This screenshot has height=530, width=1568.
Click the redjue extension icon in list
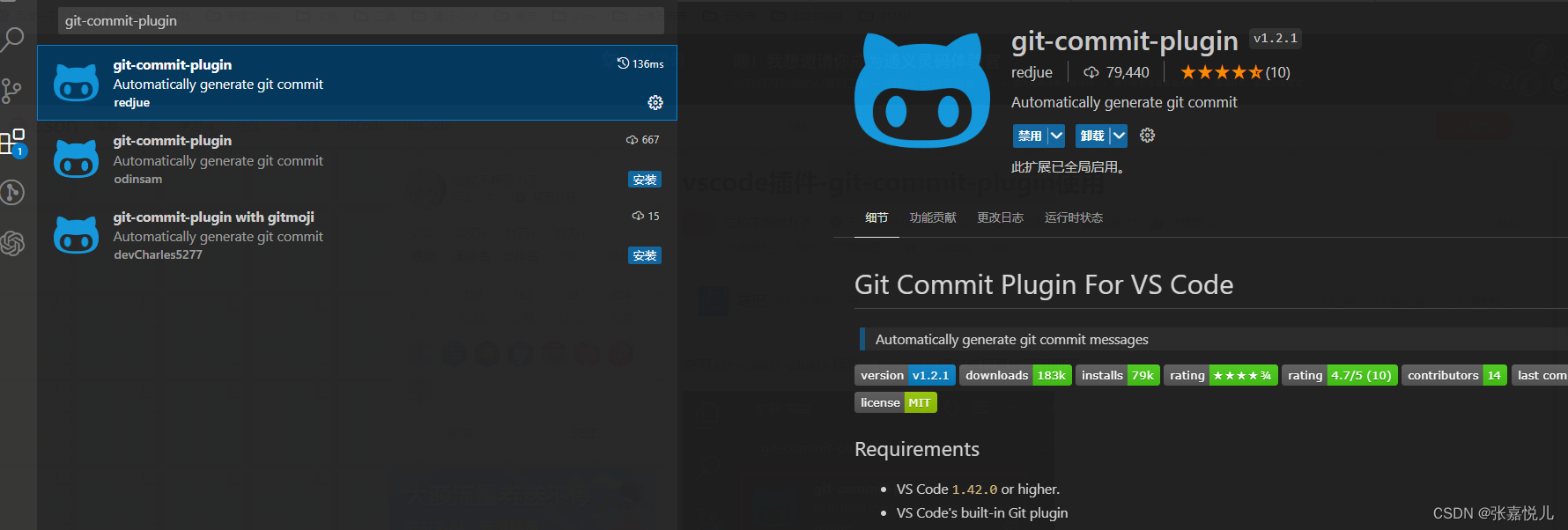tap(76, 83)
